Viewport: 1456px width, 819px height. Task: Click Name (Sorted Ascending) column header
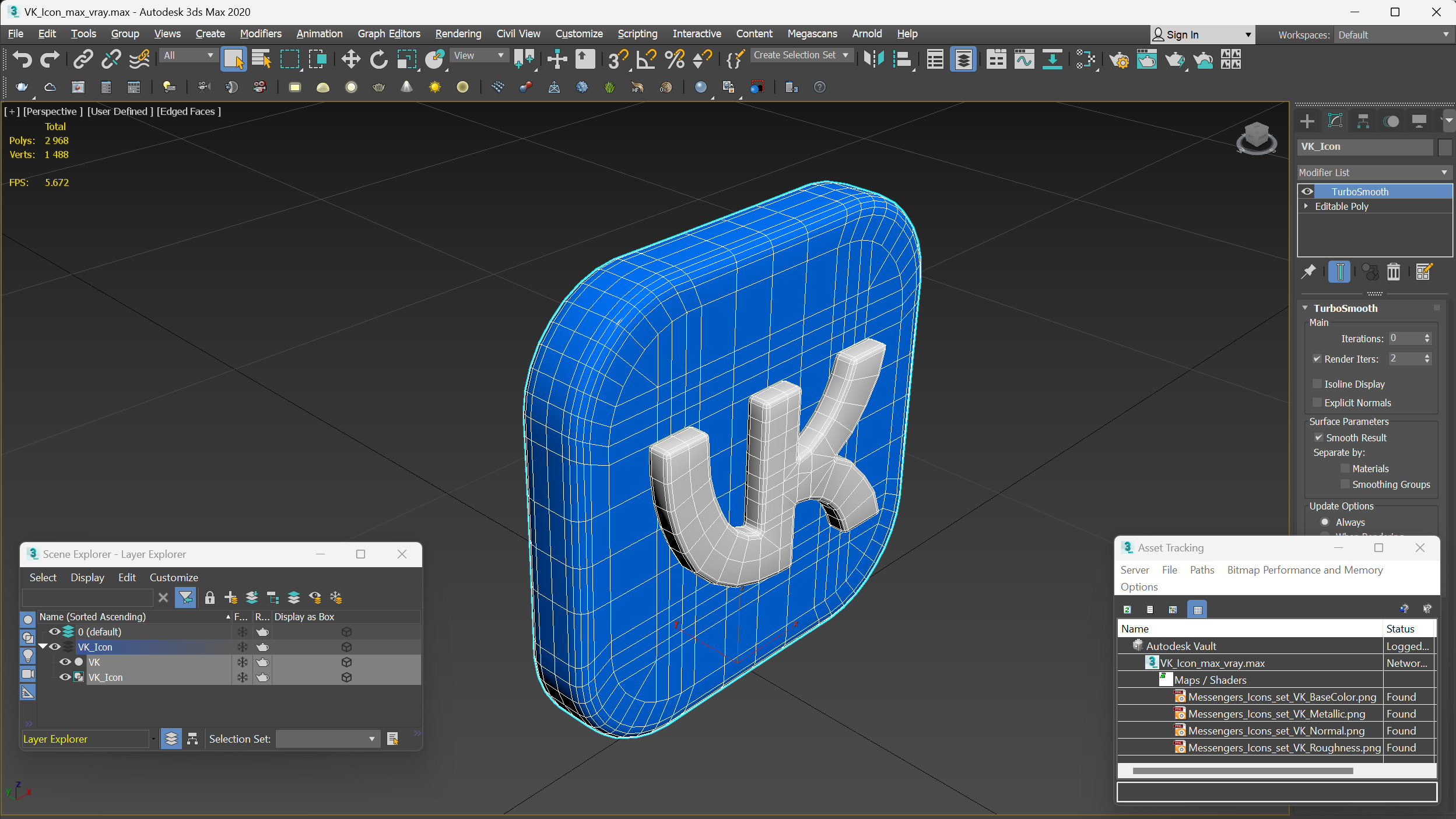(x=134, y=617)
